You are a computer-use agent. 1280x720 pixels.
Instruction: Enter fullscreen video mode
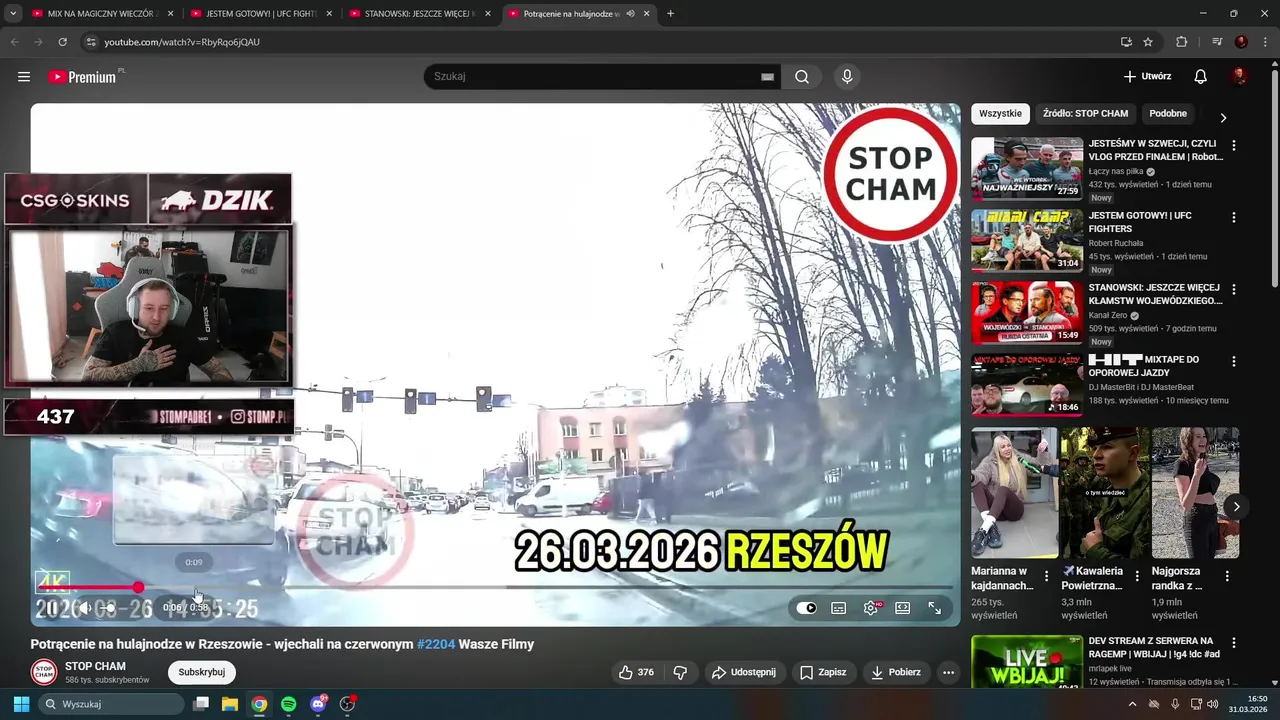click(935, 608)
